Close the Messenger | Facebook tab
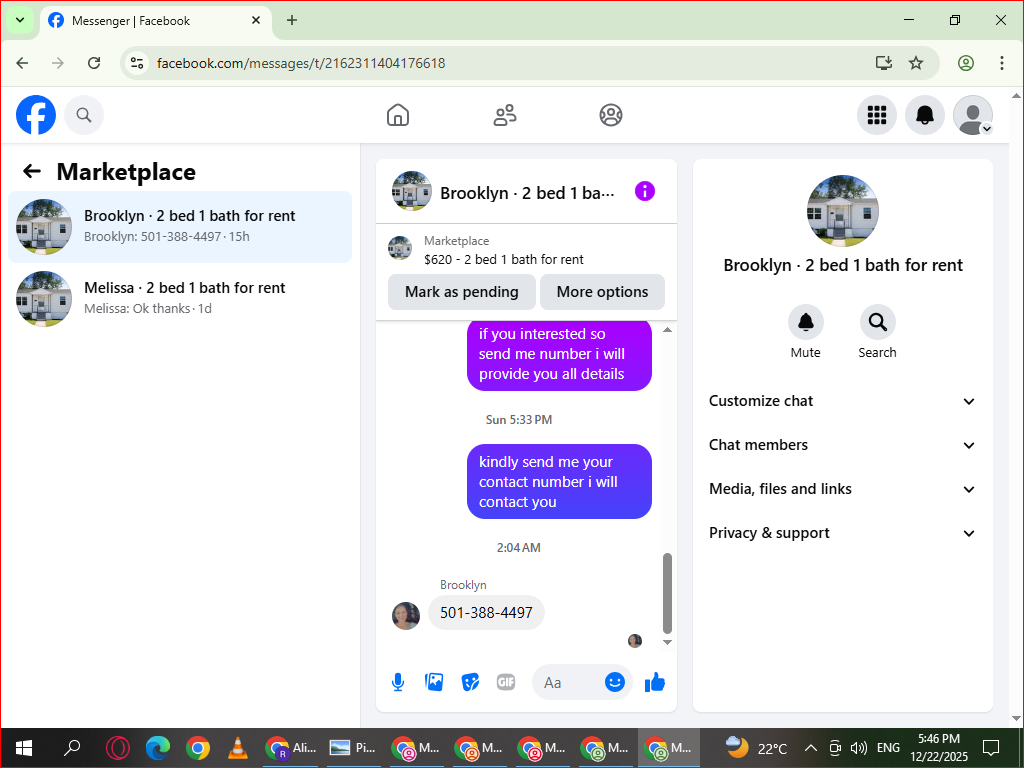The image size is (1024, 768). click(x=256, y=20)
